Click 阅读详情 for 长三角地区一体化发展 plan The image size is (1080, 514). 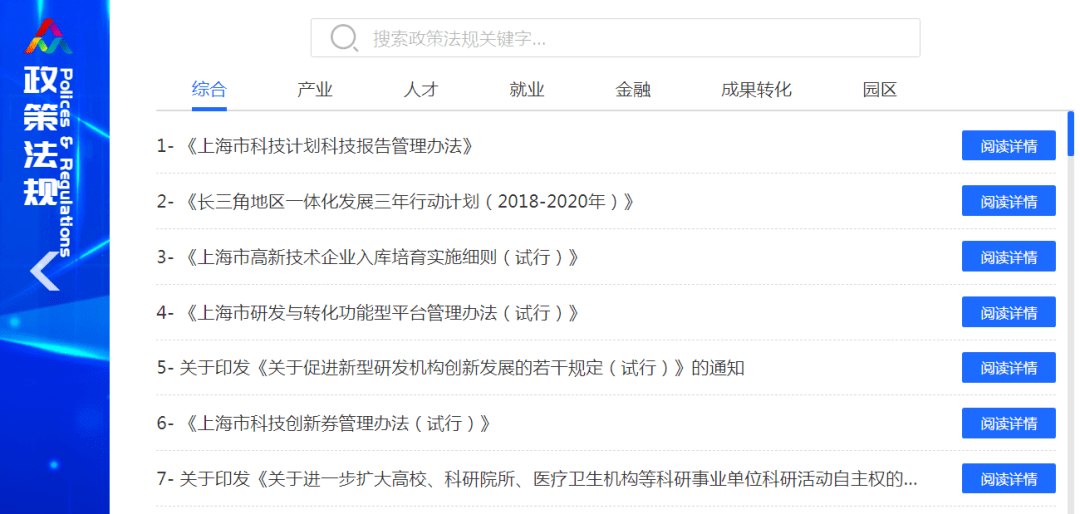tap(1008, 201)
